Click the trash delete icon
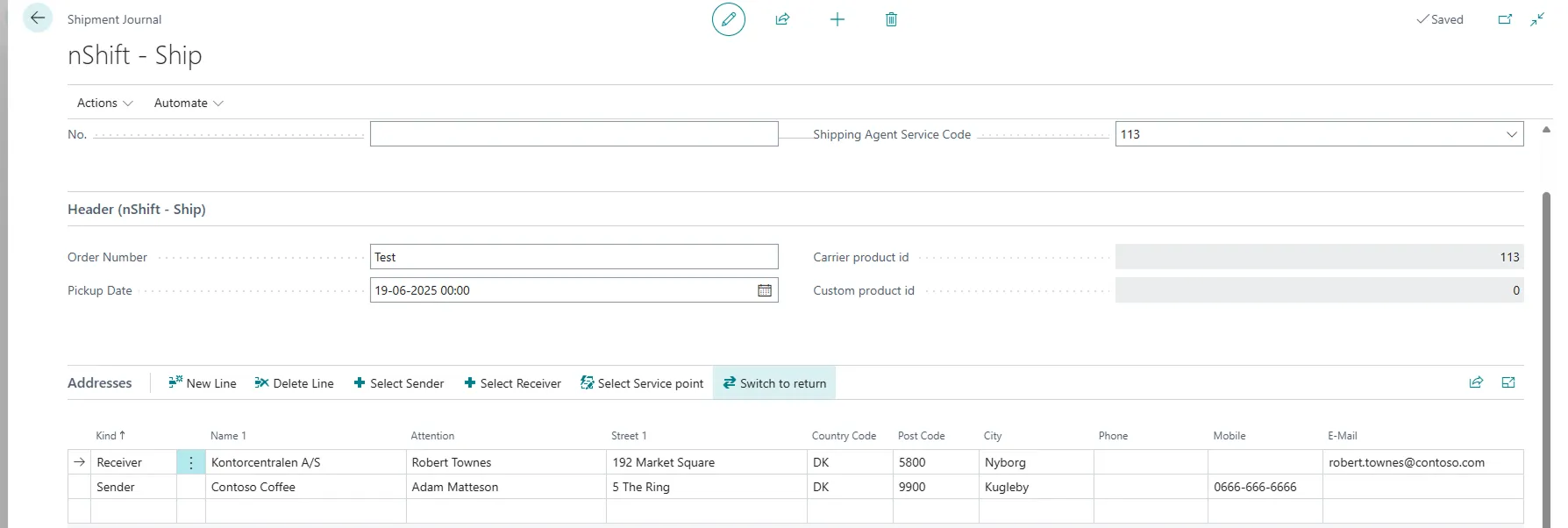 tap(891, 19)
